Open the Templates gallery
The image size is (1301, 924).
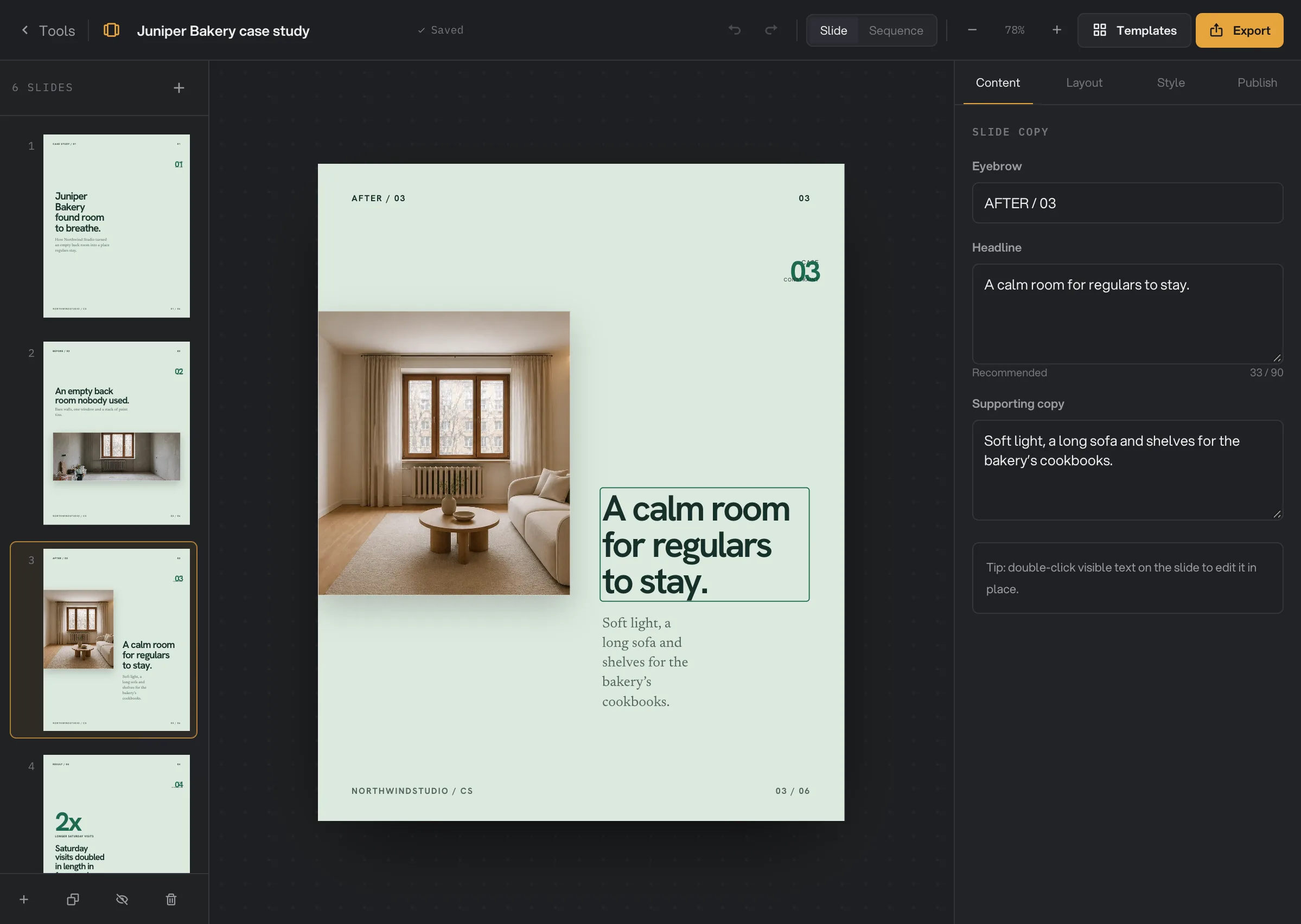tap(1134, 30)
